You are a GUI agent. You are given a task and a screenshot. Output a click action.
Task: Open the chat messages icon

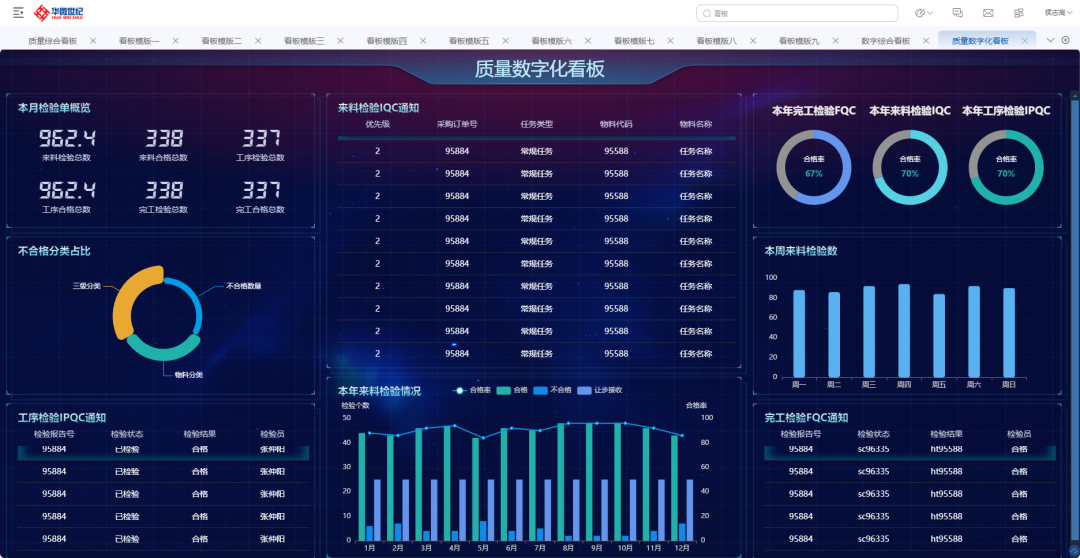(957, 13)
